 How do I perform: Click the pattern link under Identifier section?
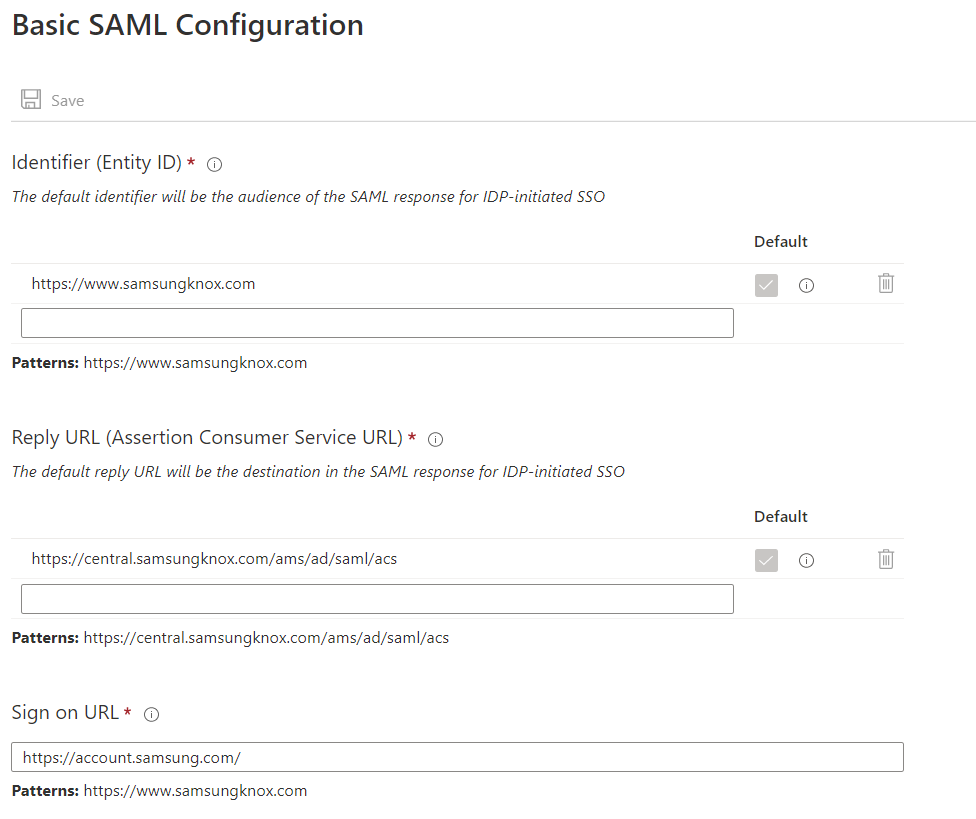(x=195, y=362)
